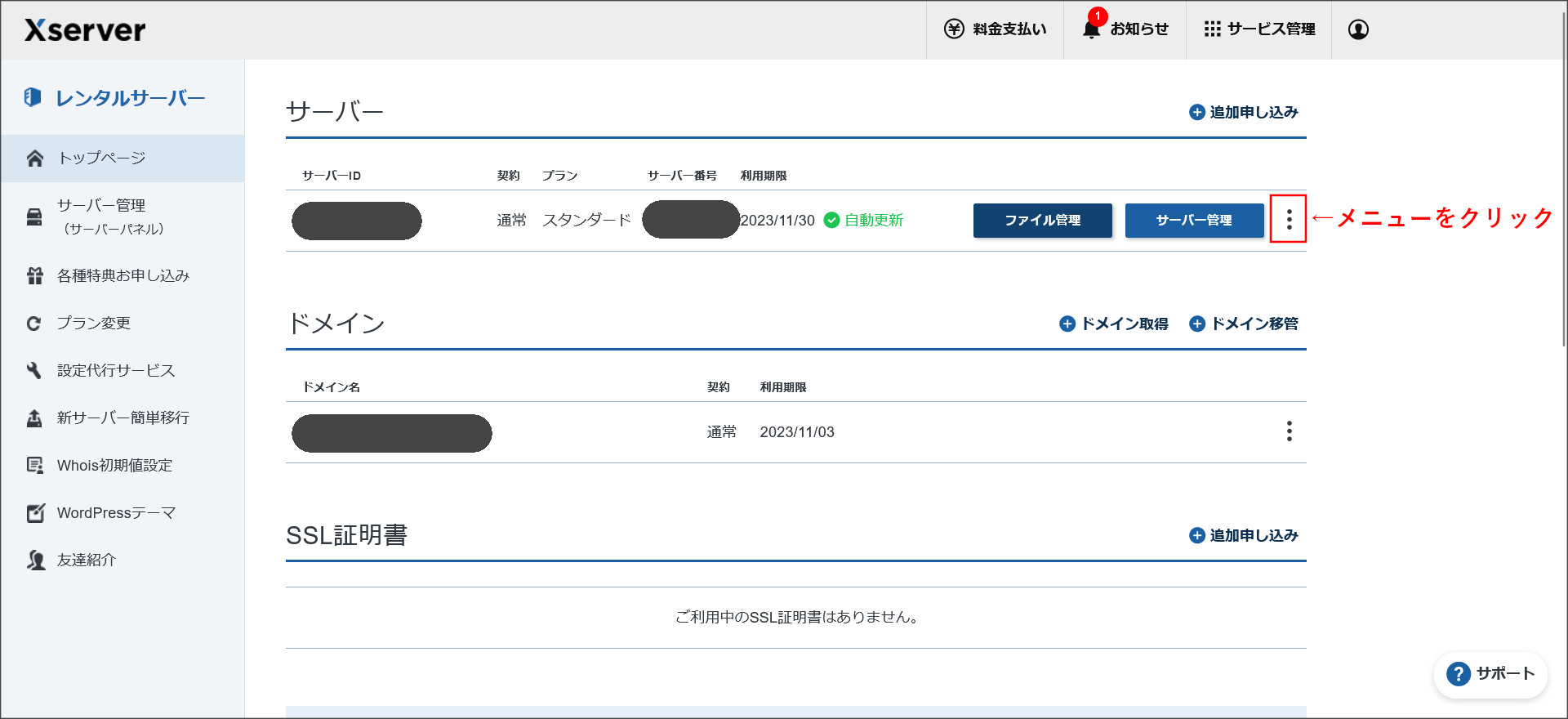Viewport: 1568px width, 719px height.
Task: Open サーバー管理 (サーバーパネル) in sidebar
Action: [122, 217]
